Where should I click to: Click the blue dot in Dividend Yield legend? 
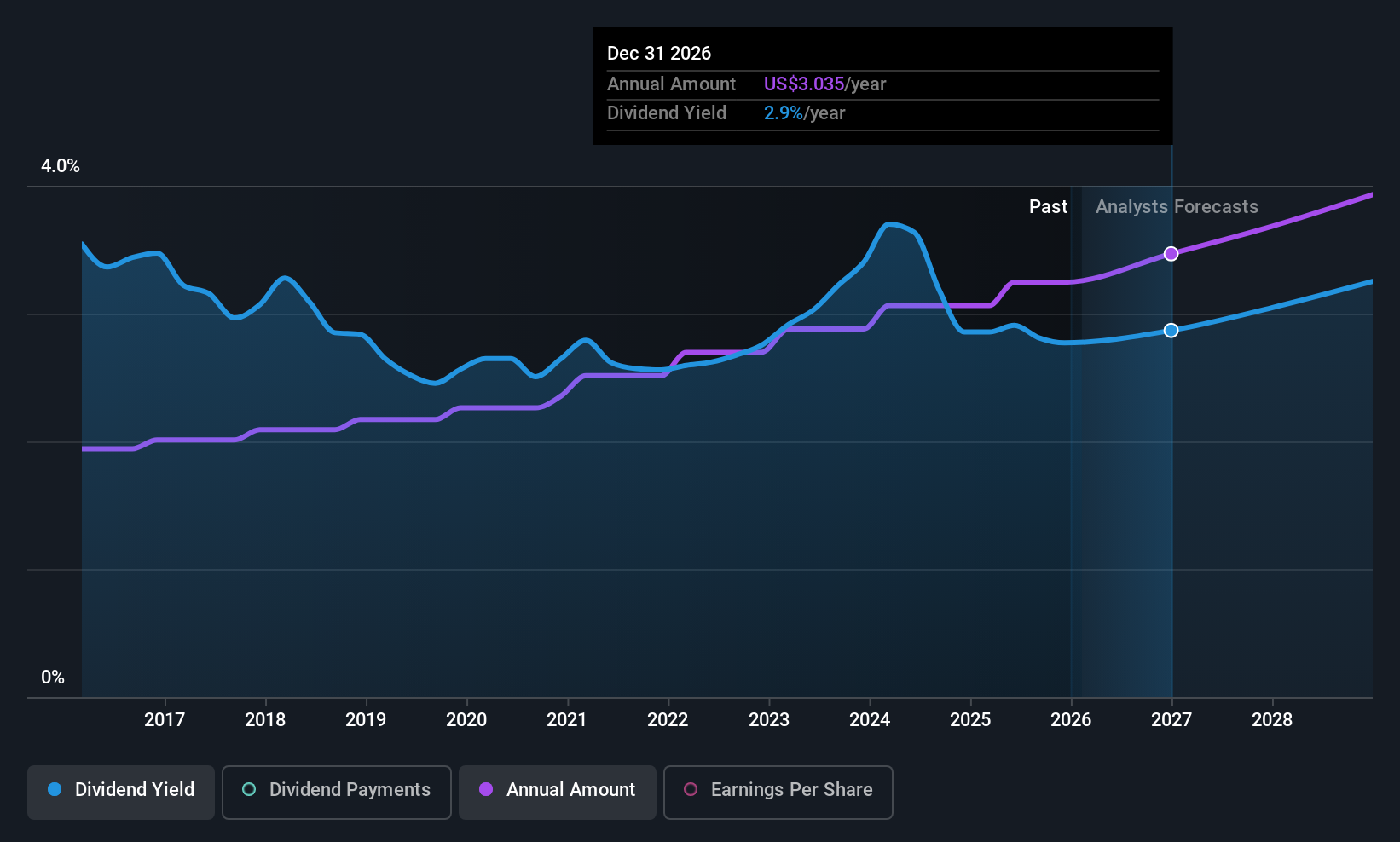click(x=55, y=789)
